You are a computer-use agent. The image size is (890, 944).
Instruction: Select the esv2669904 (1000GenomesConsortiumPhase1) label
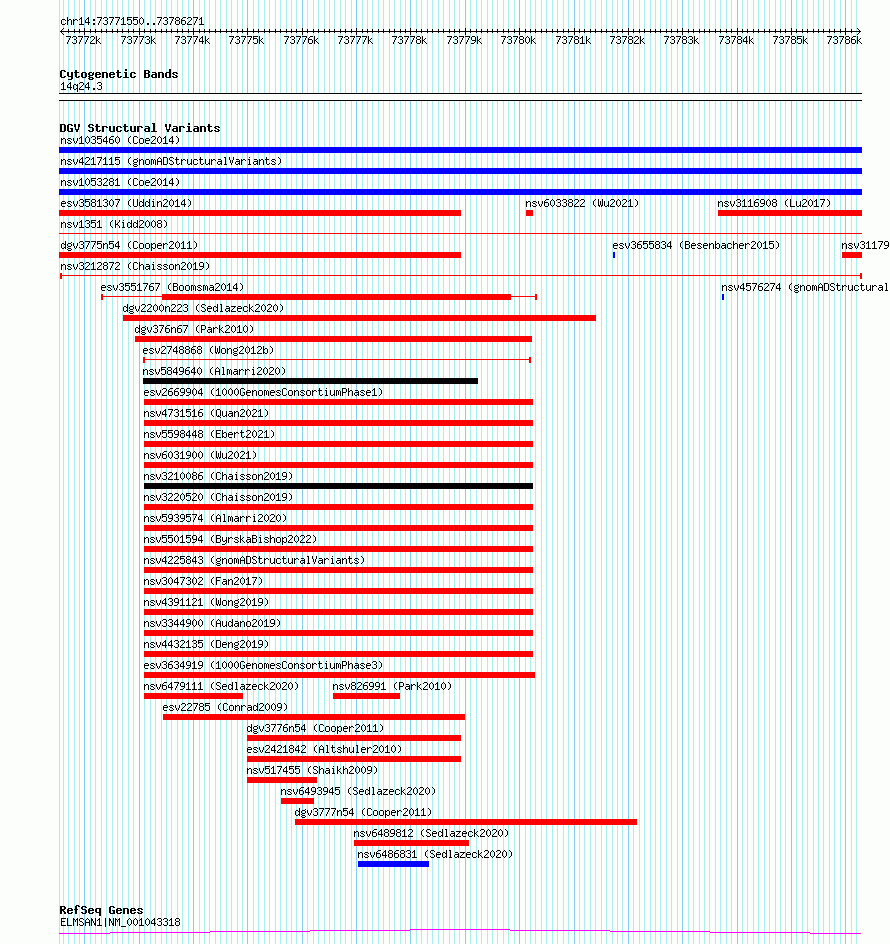click(x=263, y=393)
